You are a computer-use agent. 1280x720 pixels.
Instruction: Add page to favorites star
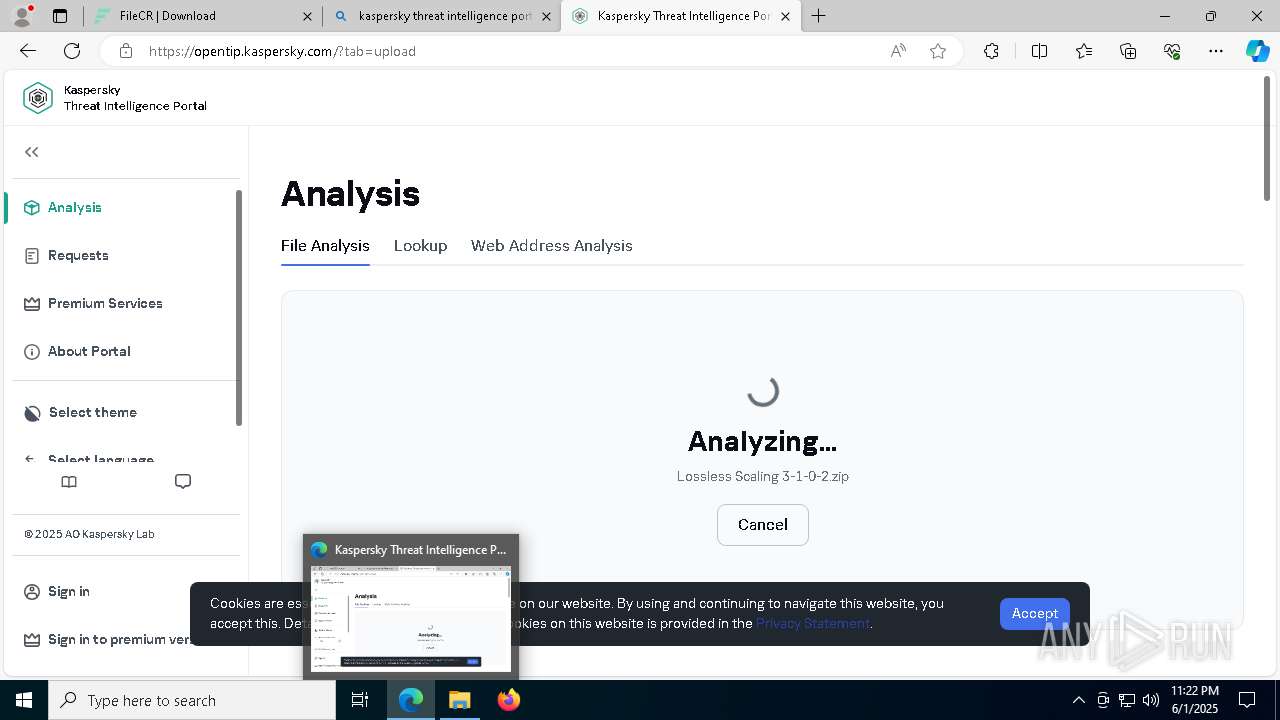(938, 51)
